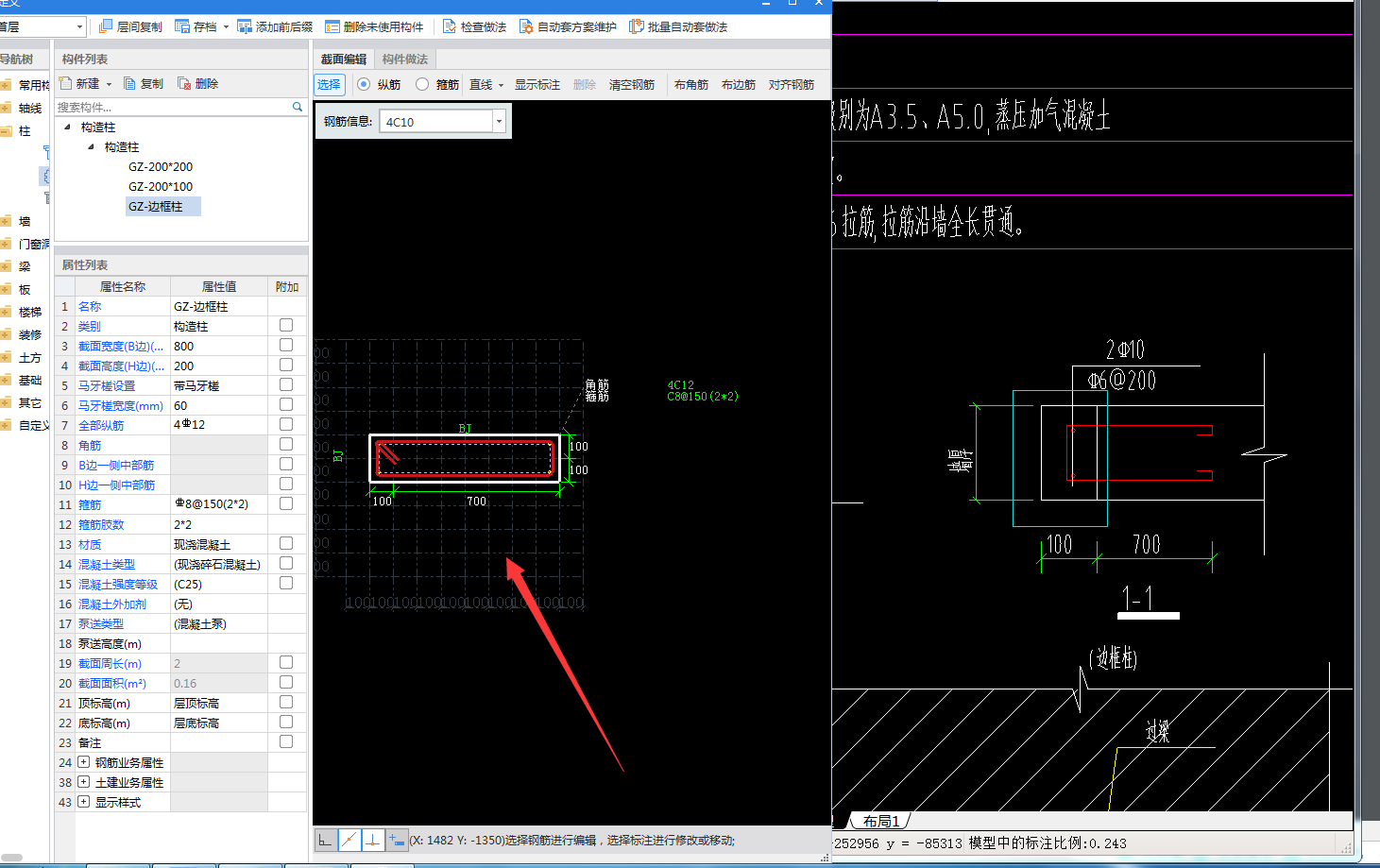This screenshot has width=1380, height=868.
Task: Click the 清空钢筋 button
Action: [632, 84]
